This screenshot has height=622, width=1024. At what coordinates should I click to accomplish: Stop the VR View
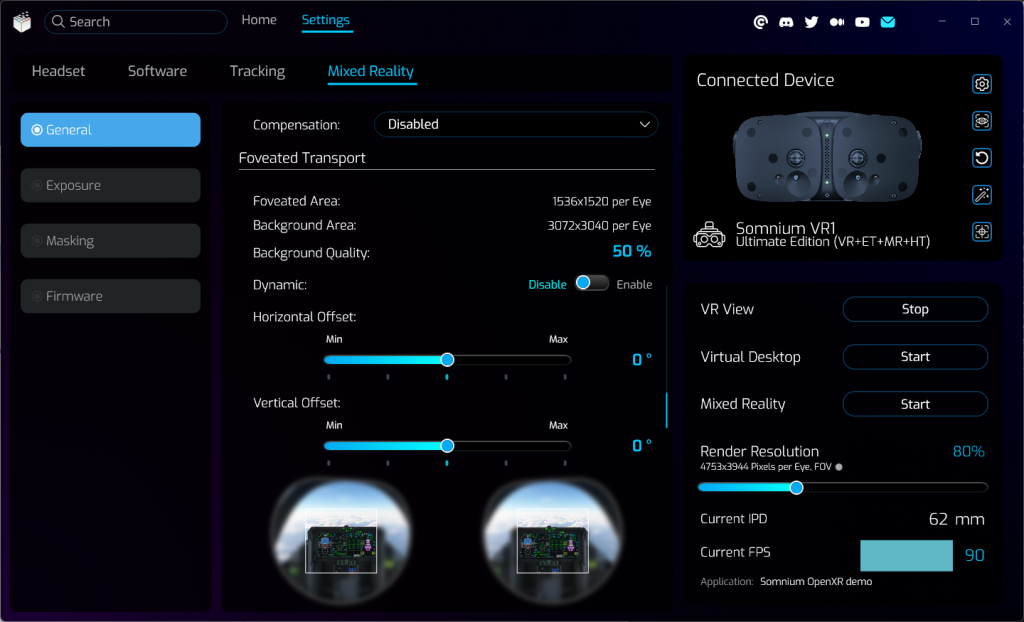point(915,309)
